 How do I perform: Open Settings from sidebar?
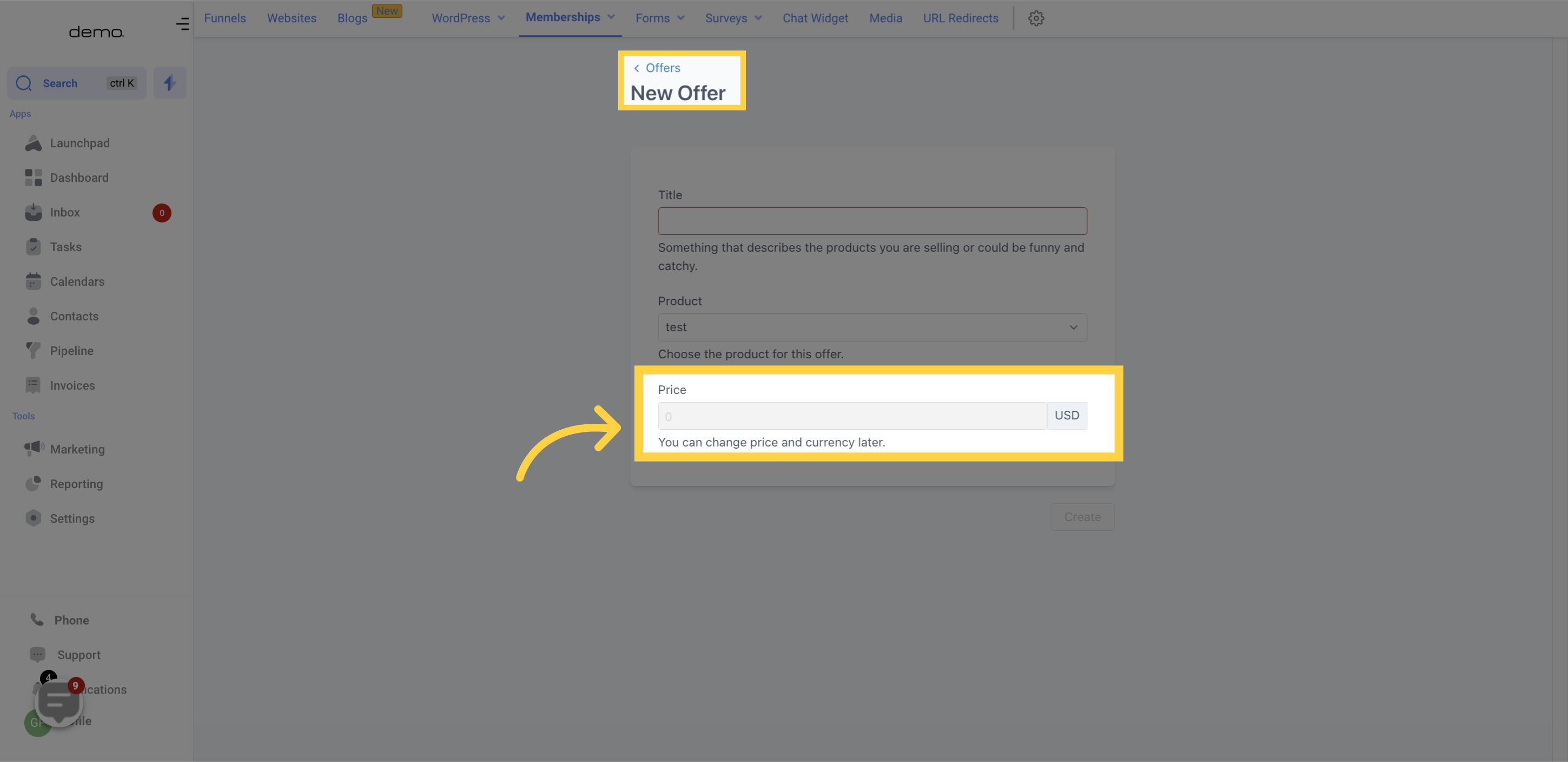[72, 519]
